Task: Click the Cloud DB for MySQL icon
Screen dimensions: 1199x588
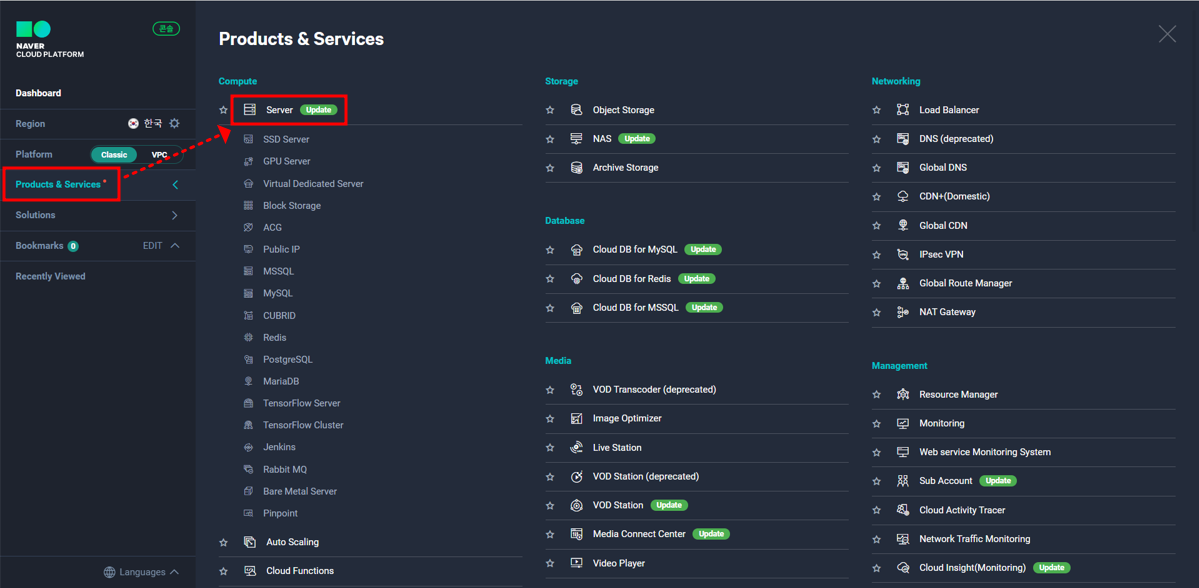Action: tap(577, 249)
